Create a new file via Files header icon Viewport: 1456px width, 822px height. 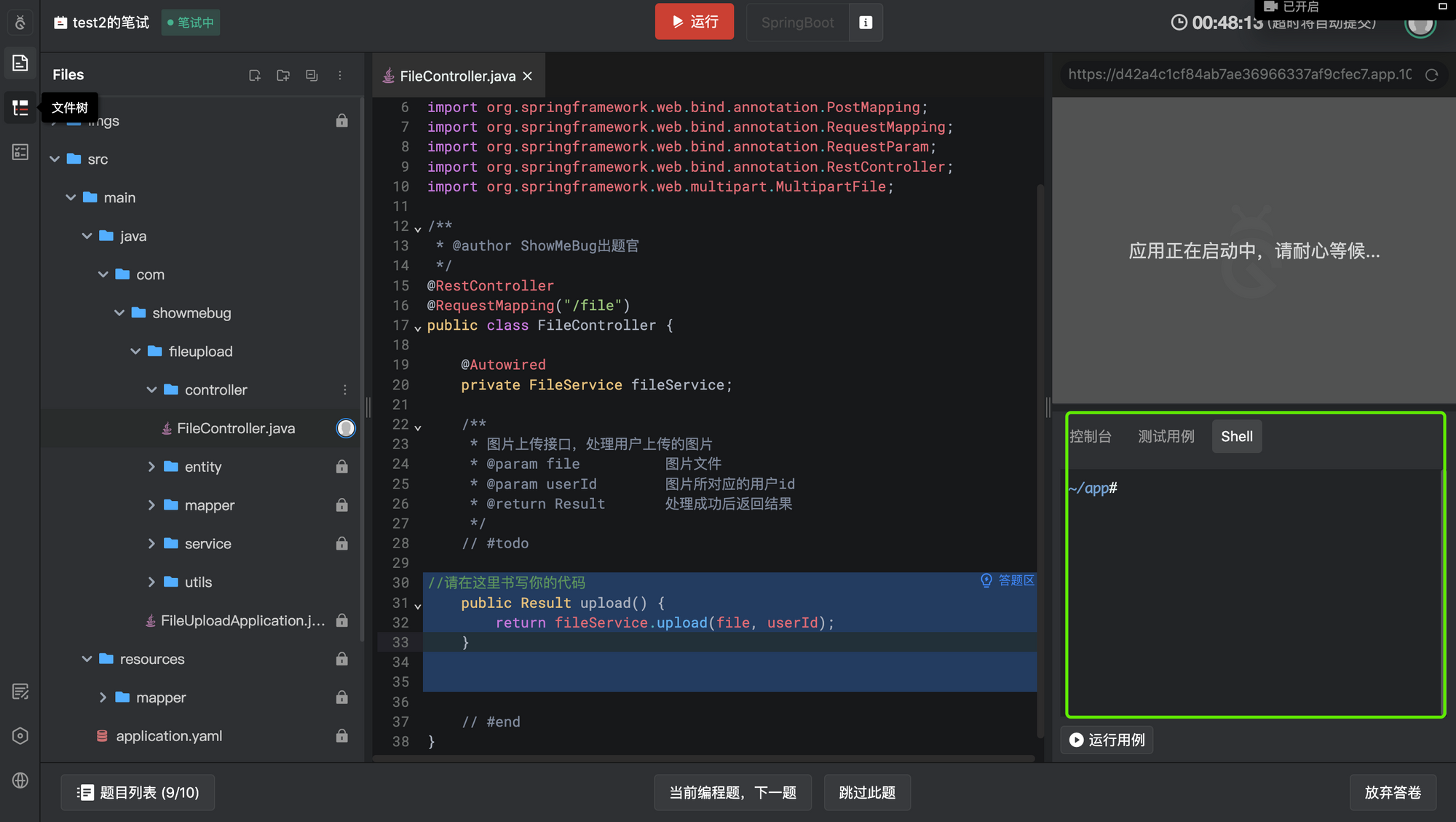point(255,75)
